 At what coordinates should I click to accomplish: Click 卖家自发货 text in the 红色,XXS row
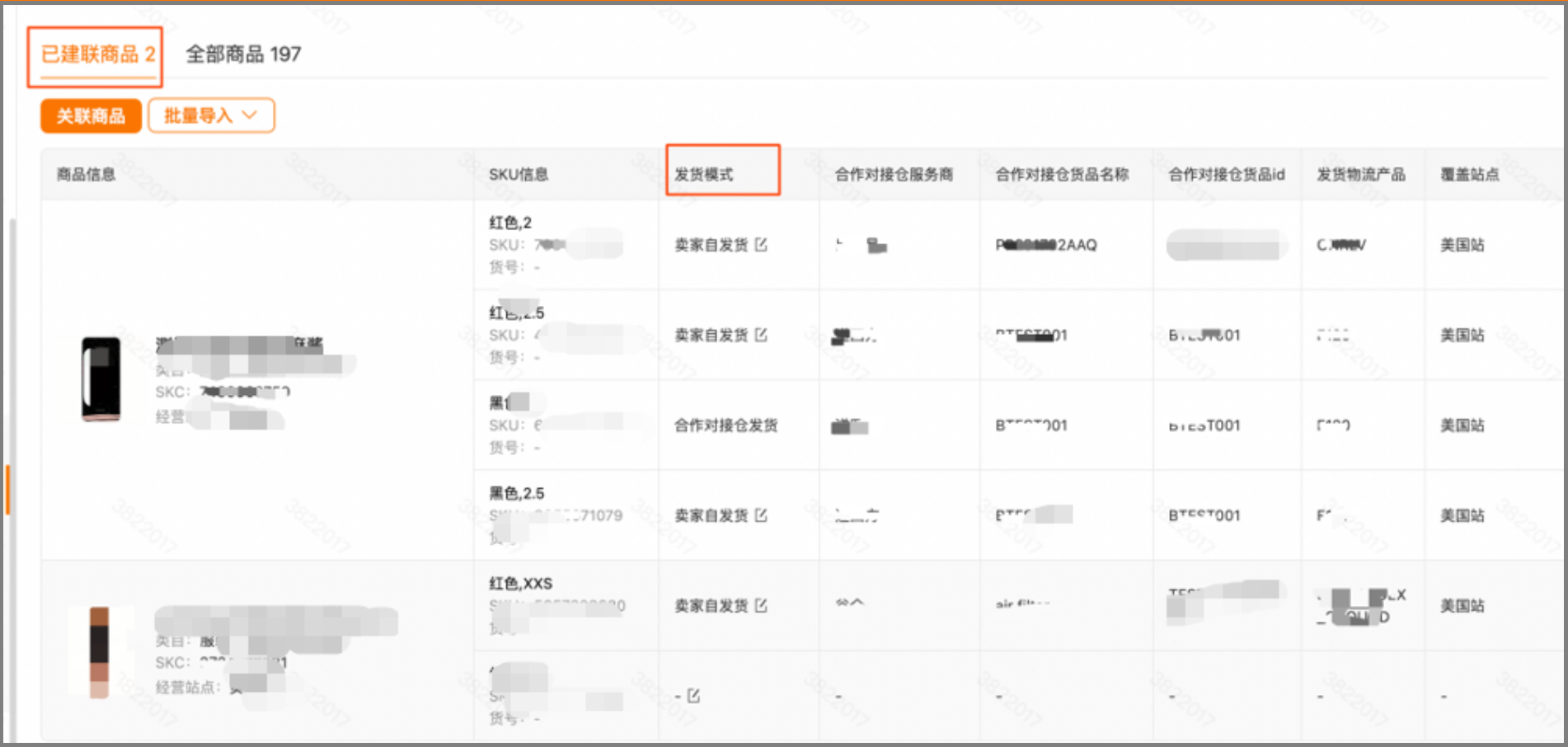(x=711, y=606)
